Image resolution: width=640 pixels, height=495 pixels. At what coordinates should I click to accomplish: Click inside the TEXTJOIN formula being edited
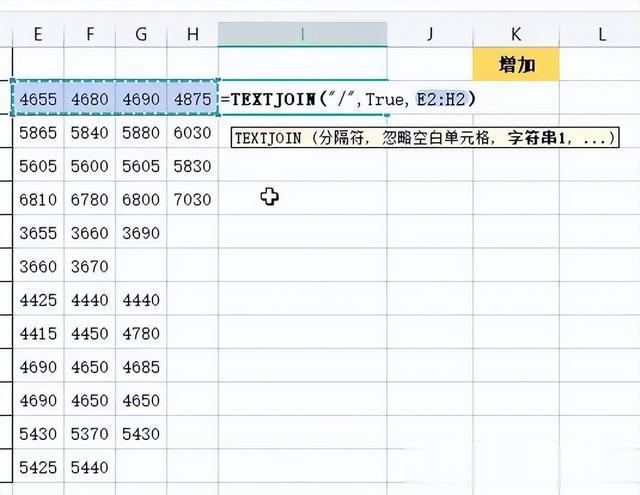[348, 99]
